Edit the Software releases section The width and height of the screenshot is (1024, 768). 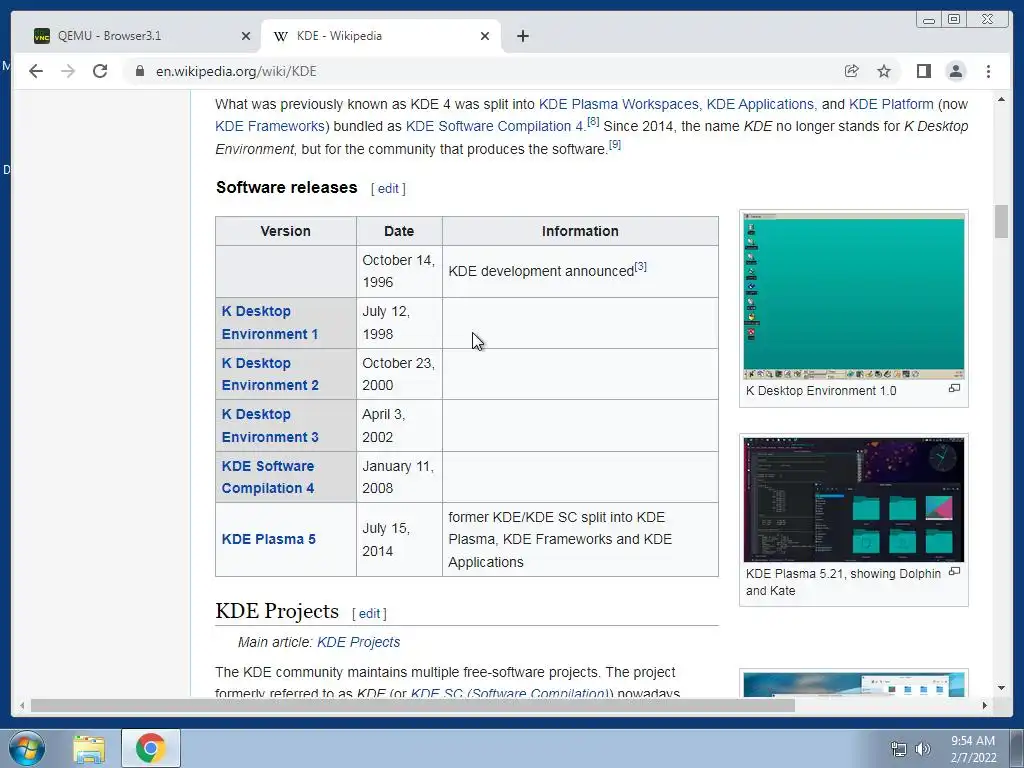tap(388, 189)
